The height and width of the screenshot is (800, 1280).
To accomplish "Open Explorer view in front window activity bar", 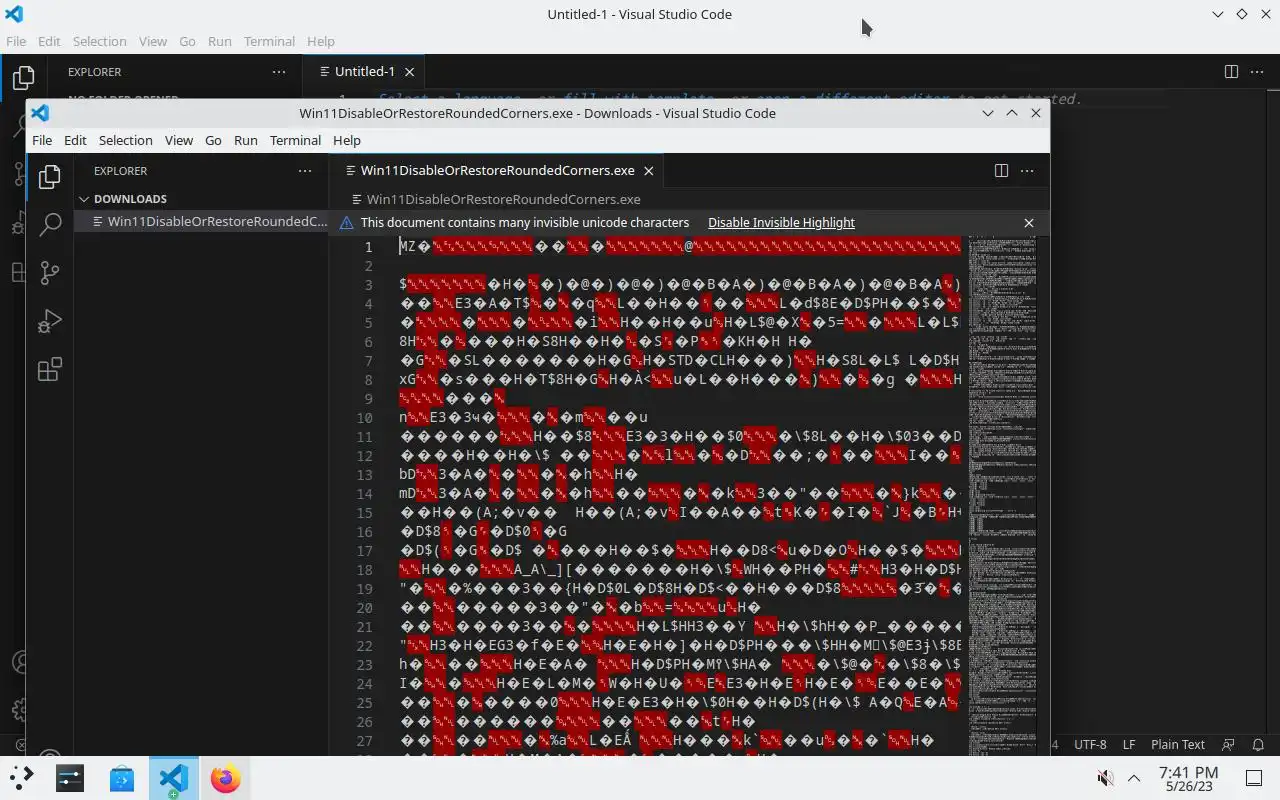I will click(x=49, y=177).
